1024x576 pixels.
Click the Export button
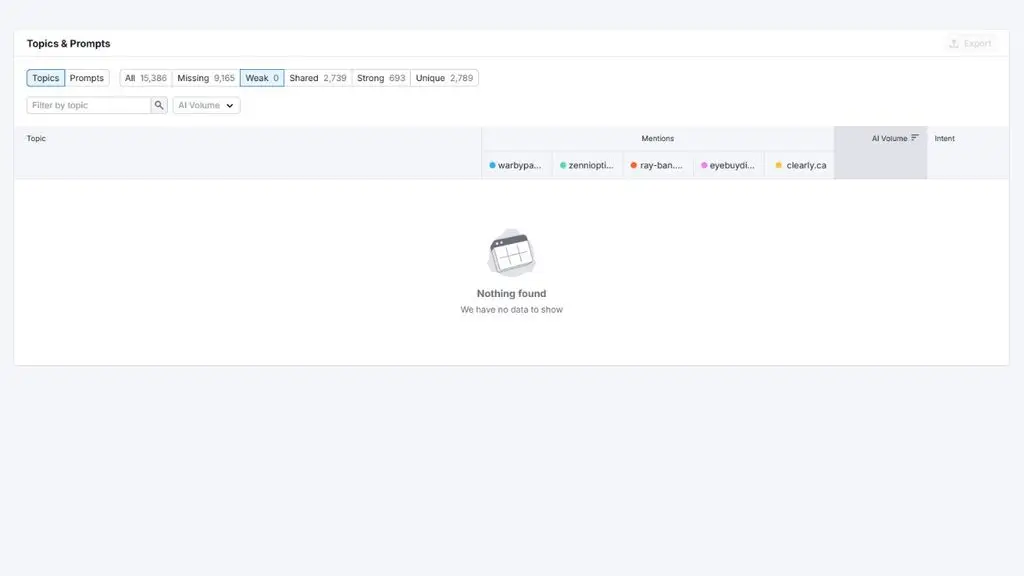click(x=970, y=44)
